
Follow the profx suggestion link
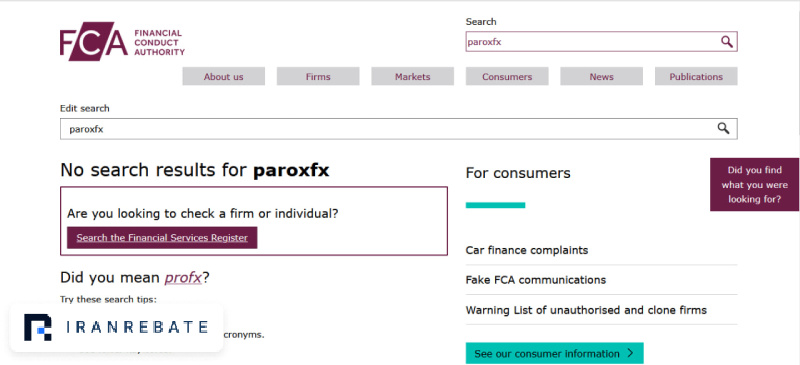point(183,278)
